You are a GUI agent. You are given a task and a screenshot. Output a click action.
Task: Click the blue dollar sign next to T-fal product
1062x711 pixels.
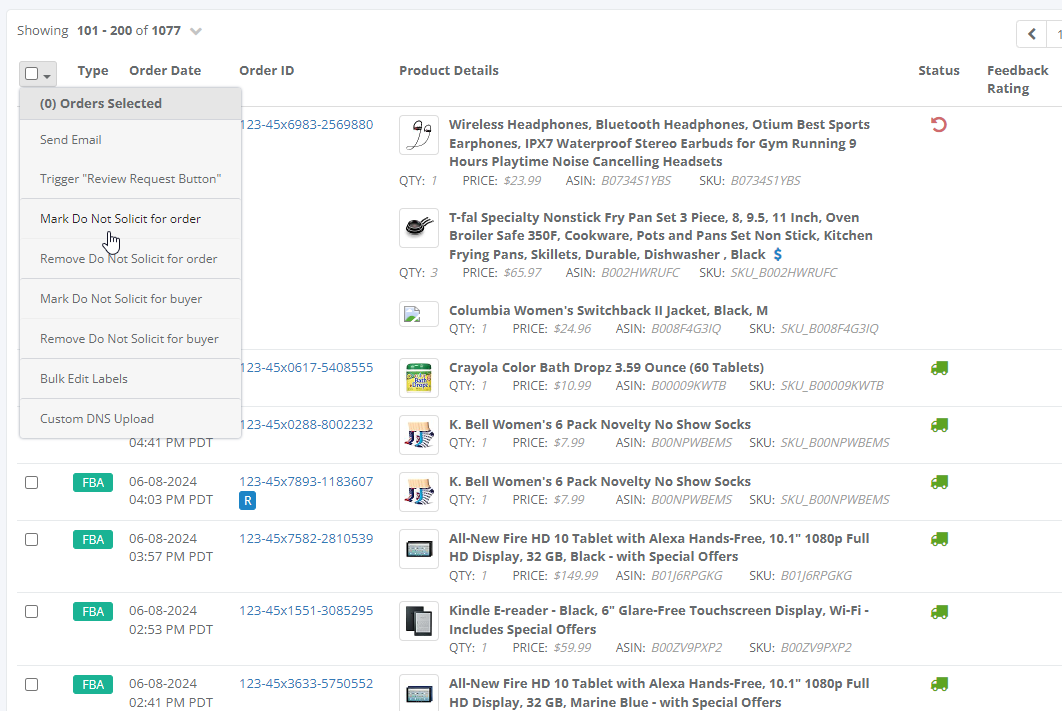pyautogui.click(x=777, y=254)
